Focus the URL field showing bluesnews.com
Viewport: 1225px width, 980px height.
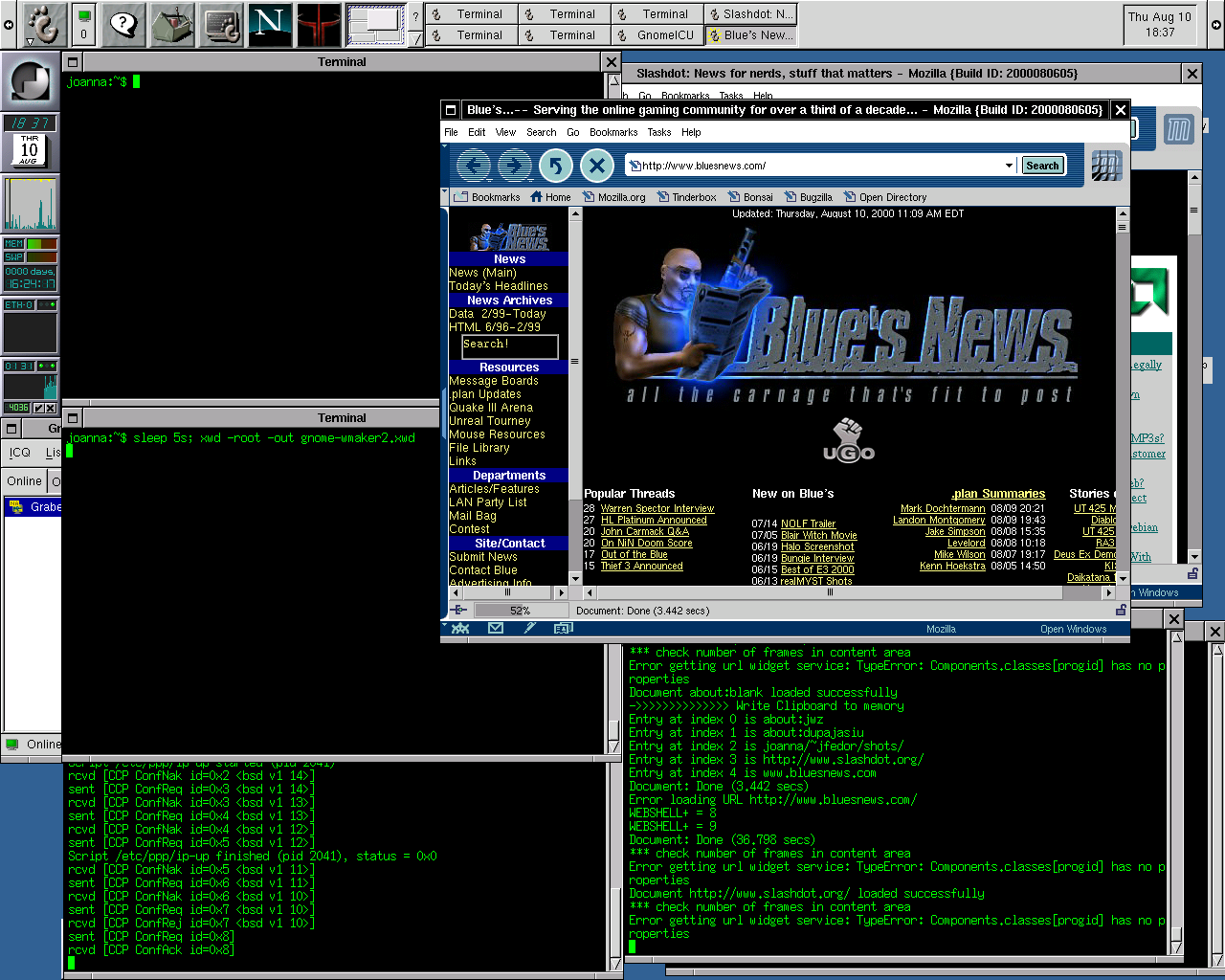819,166
